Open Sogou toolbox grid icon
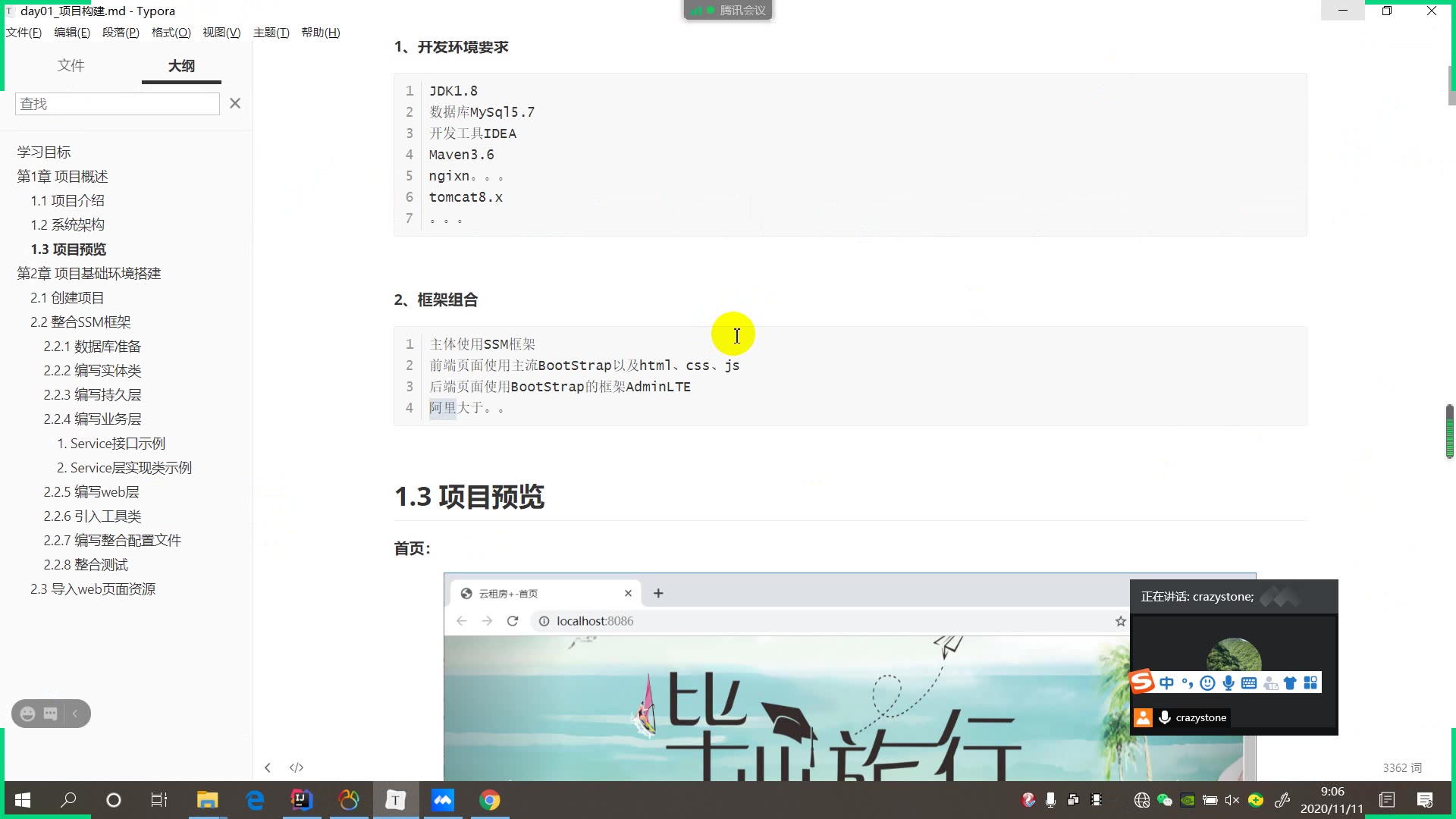Image resolution: width=1456 pixels, height=819 pixels. pos(1310,683)
